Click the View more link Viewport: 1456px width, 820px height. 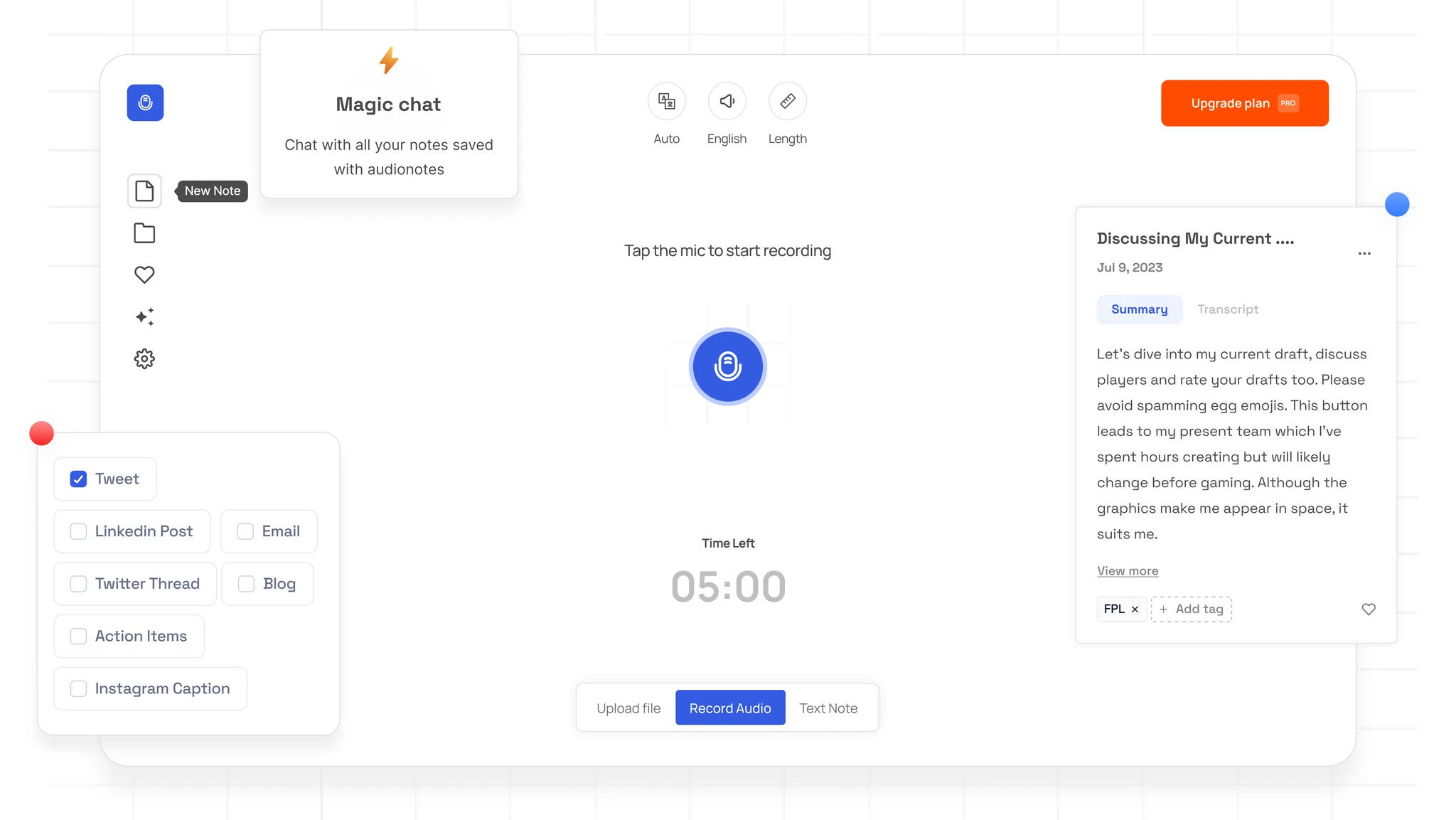1127,570
